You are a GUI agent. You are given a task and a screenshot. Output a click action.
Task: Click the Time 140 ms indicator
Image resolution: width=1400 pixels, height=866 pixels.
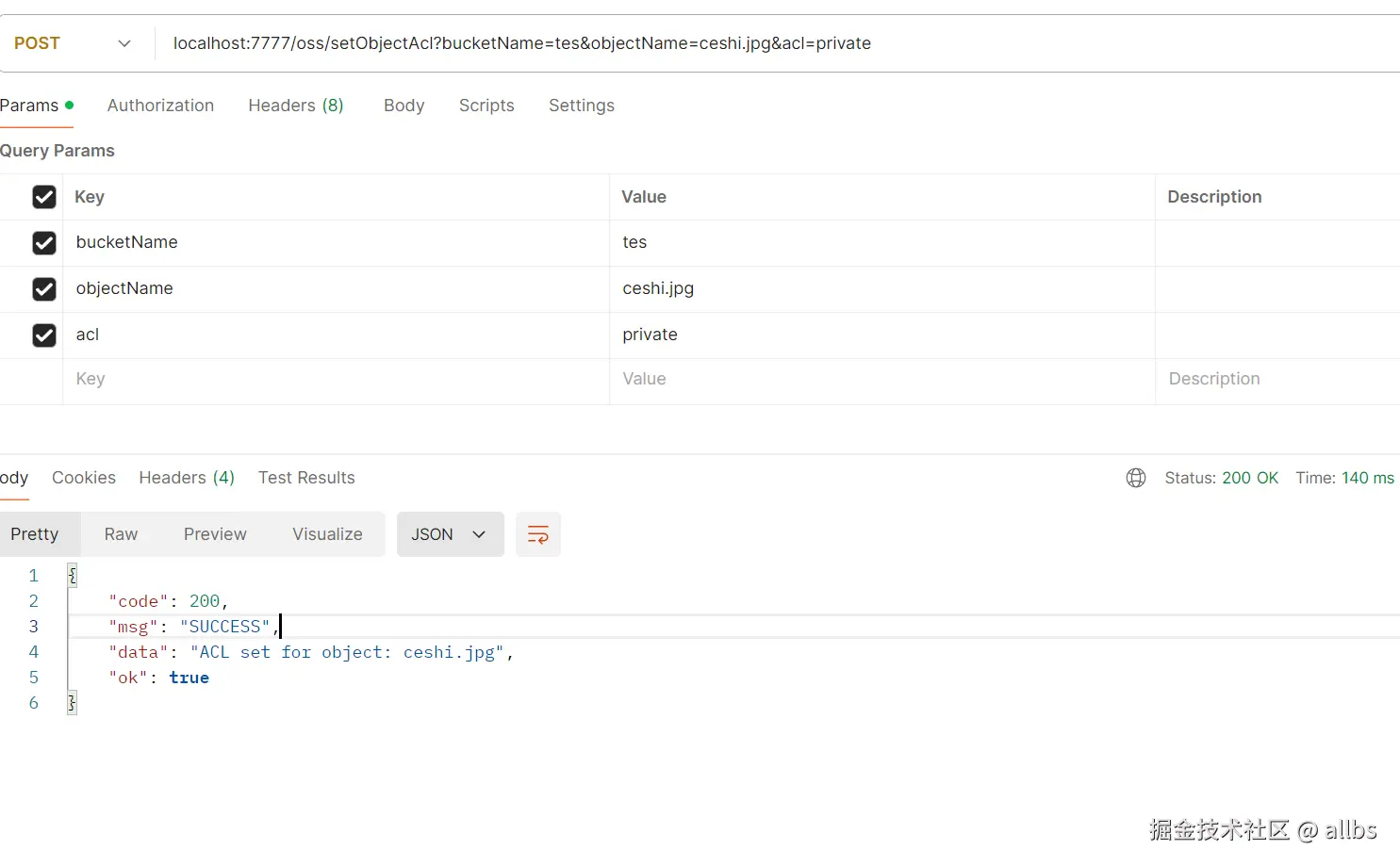pyautogui.click(x=1344, y=478)
